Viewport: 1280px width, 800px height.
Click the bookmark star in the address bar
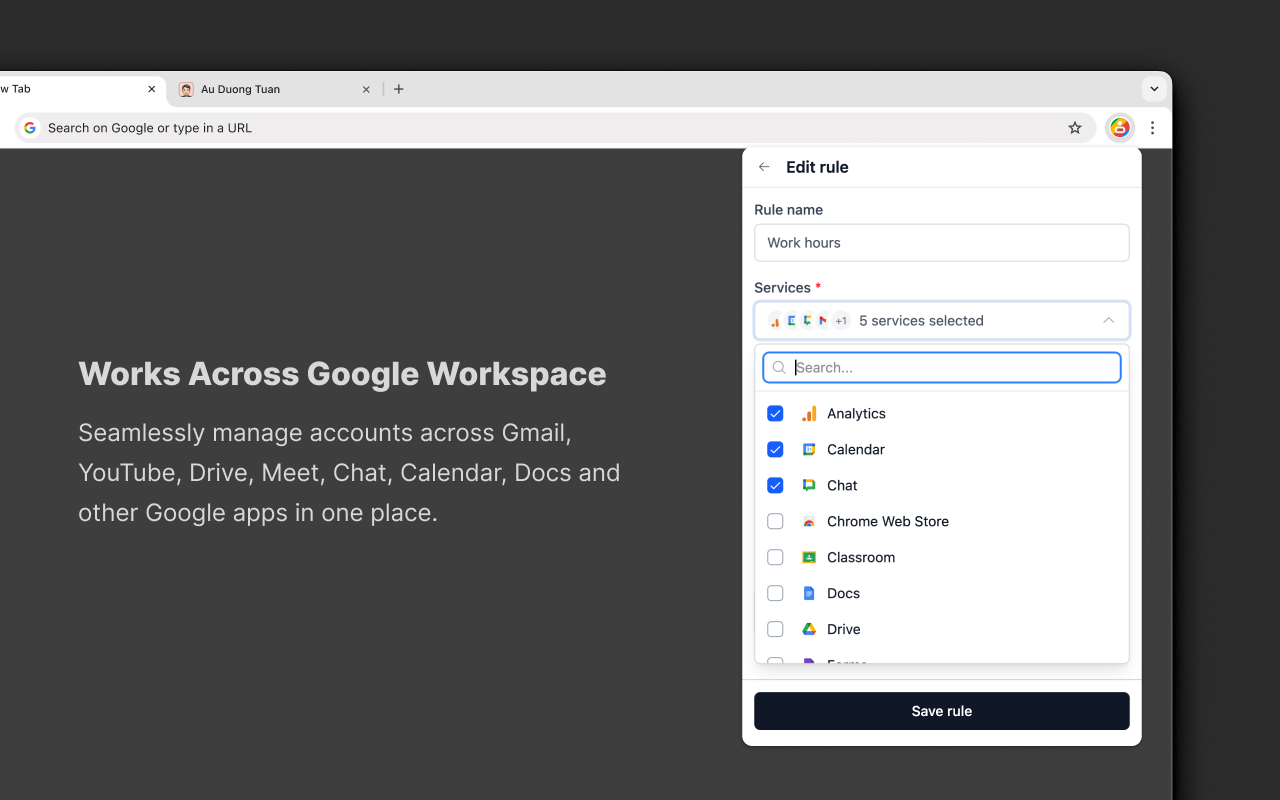(x=1074, y=127)
